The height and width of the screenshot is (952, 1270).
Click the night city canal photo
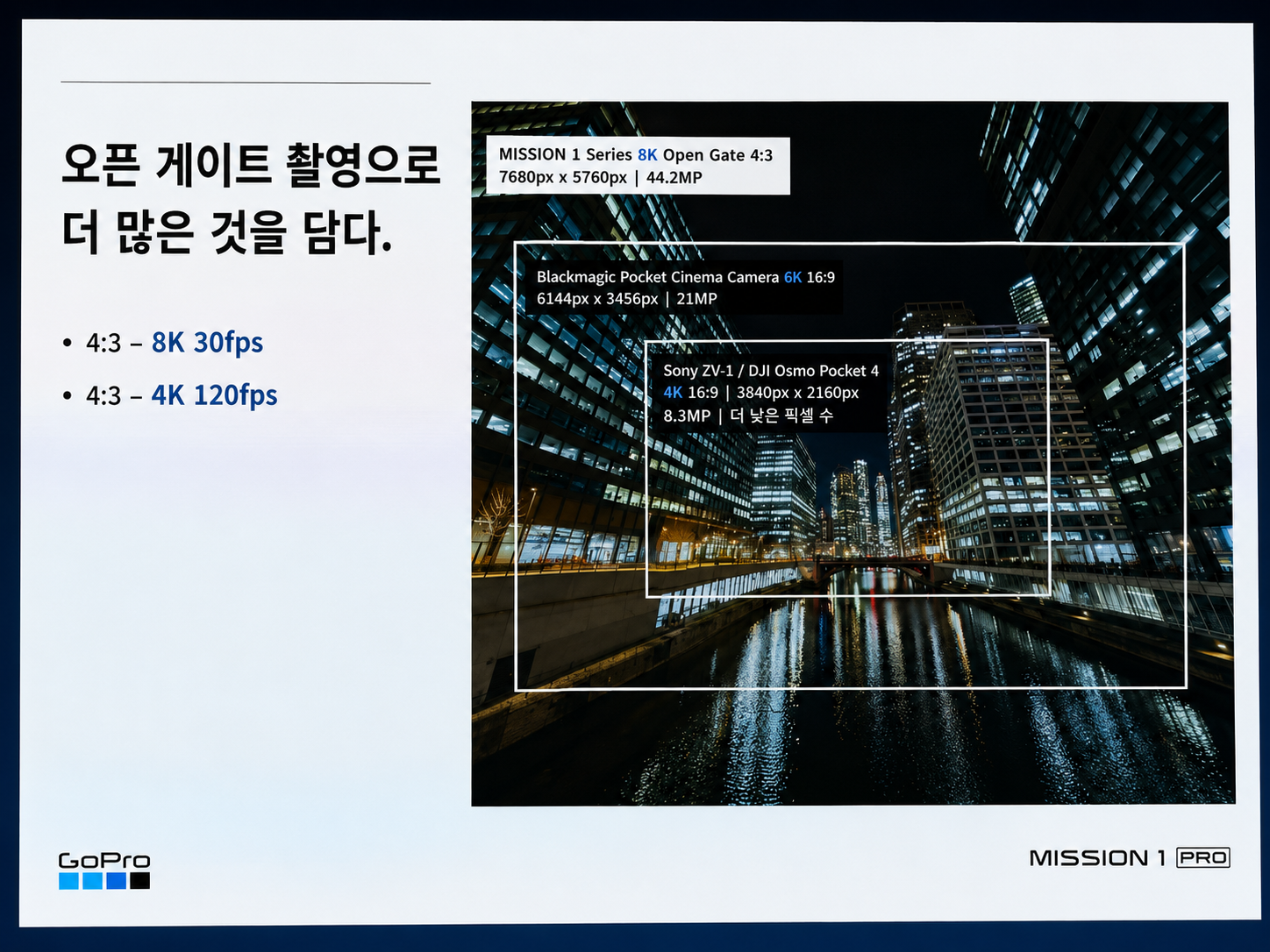[x=853, y=453]
